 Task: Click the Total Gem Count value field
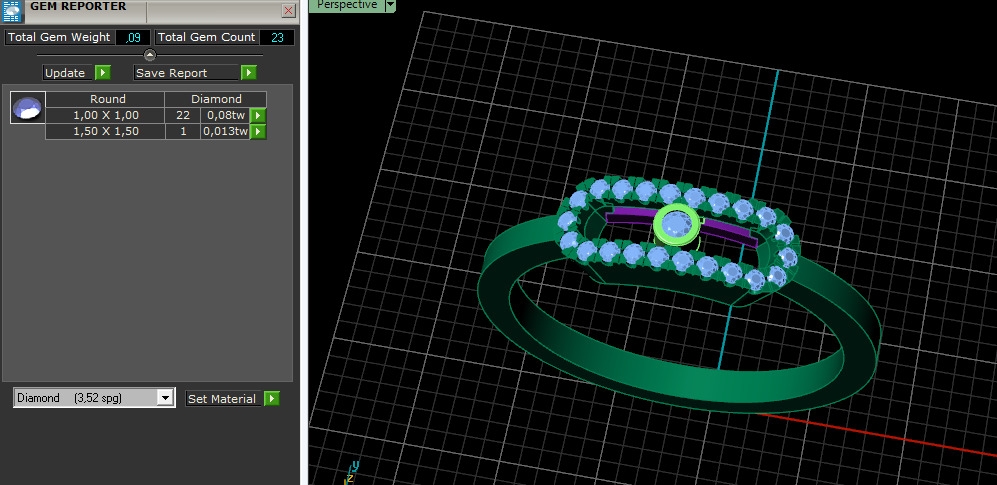(277, 38)
